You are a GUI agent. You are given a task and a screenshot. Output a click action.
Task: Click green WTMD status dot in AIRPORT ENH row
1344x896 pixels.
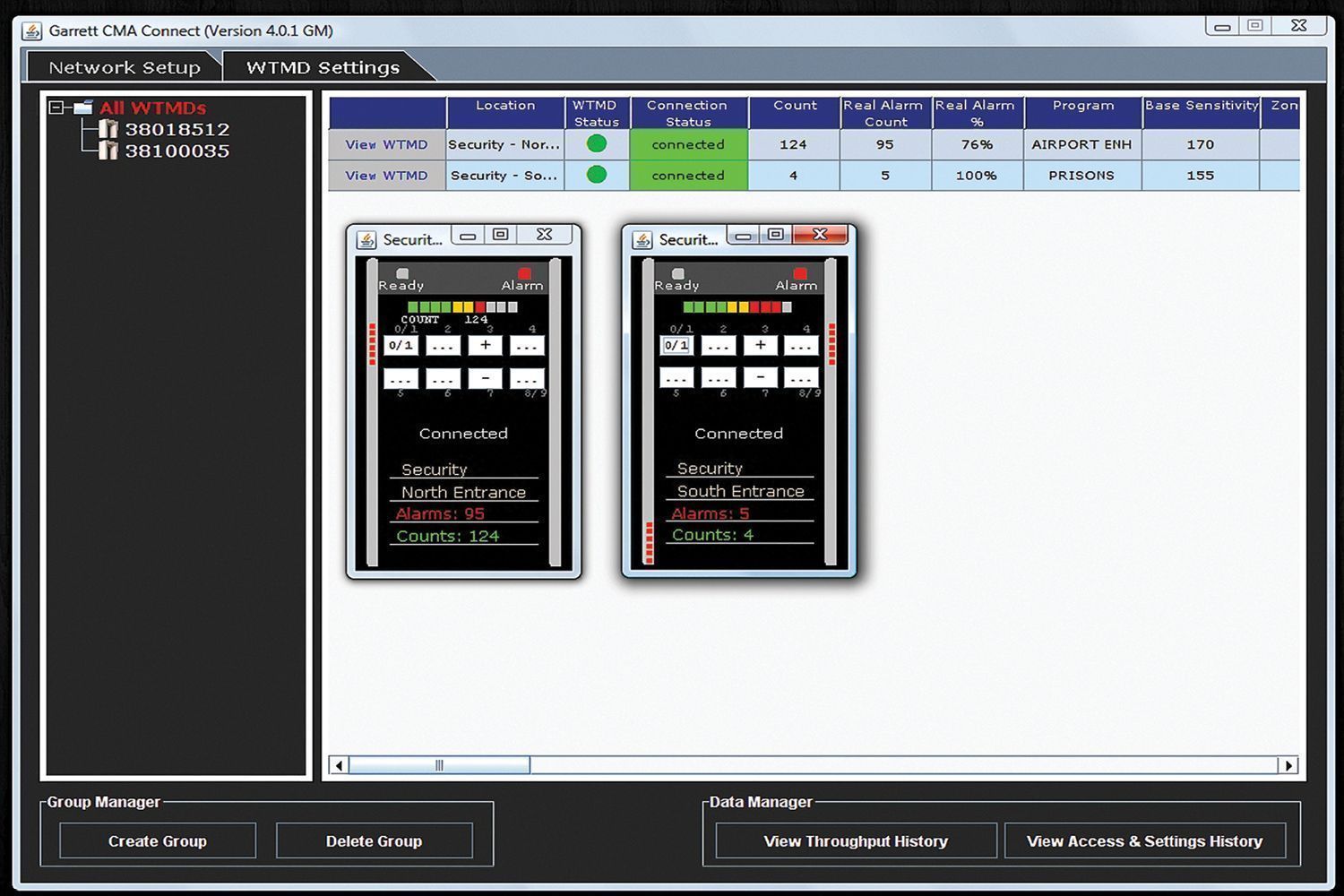coord(597,143)
